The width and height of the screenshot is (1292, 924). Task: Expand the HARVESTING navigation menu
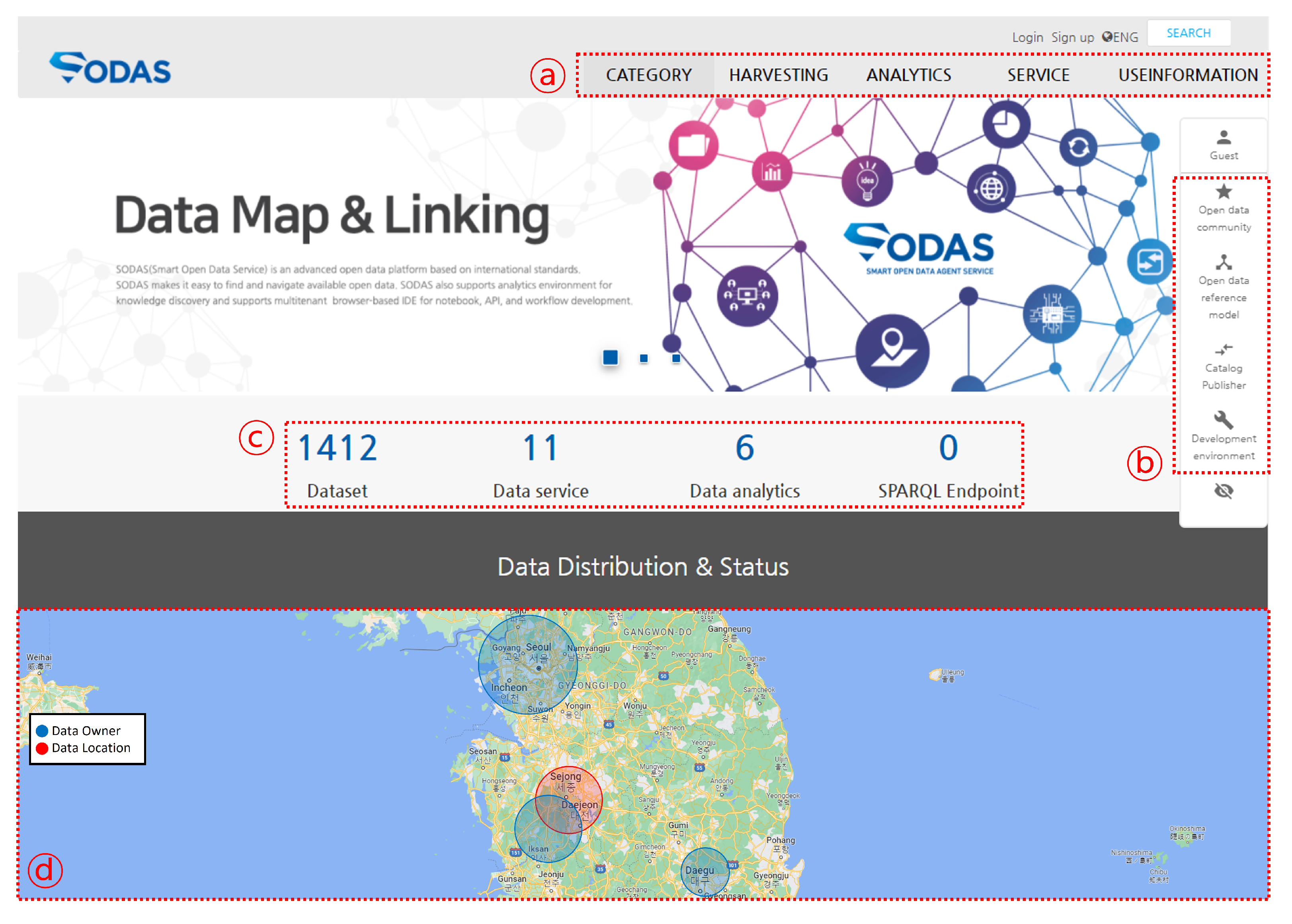coord(778,75)
